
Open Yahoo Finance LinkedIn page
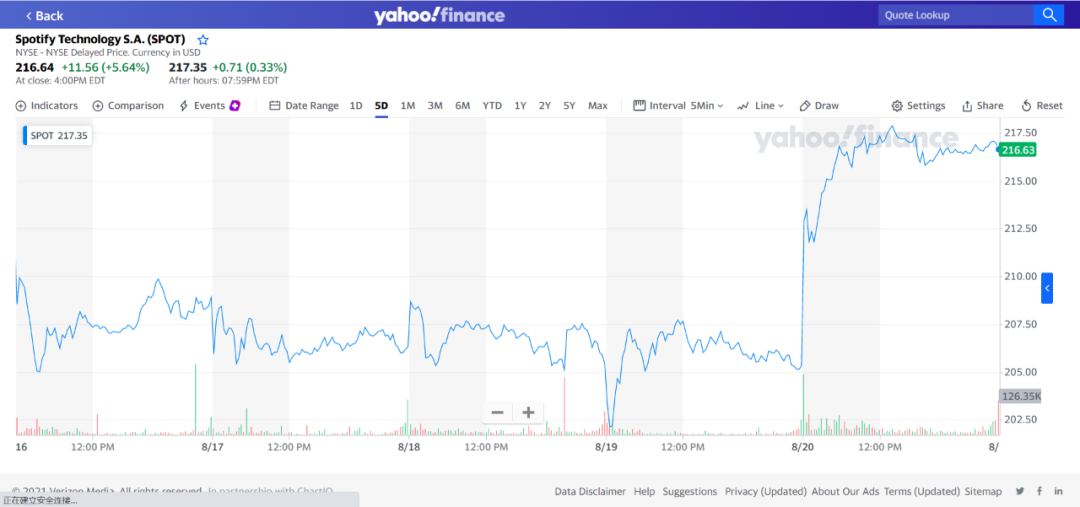point(1058,491)
